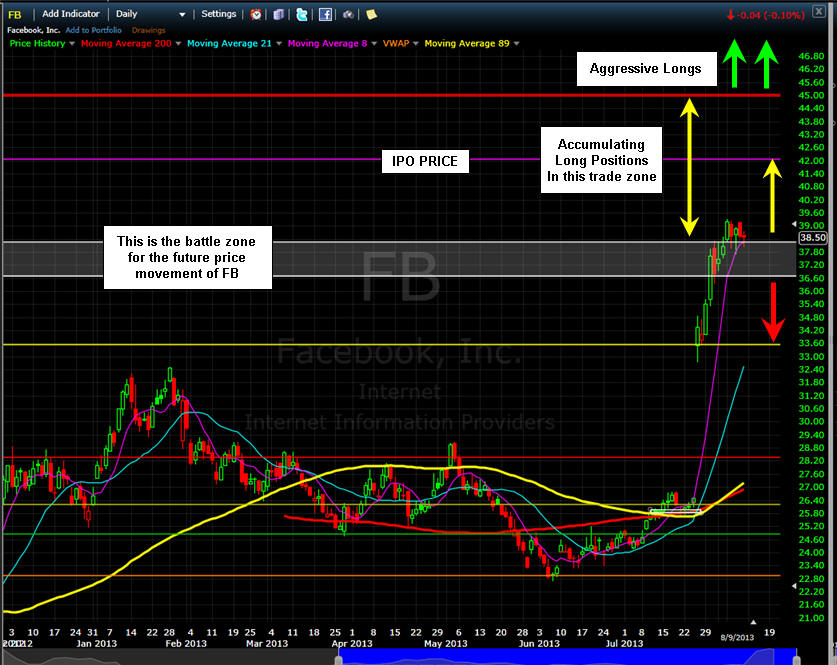Expand Moving Average 8 options arrow
Screen dimensions: 837x665
(374, 44)
